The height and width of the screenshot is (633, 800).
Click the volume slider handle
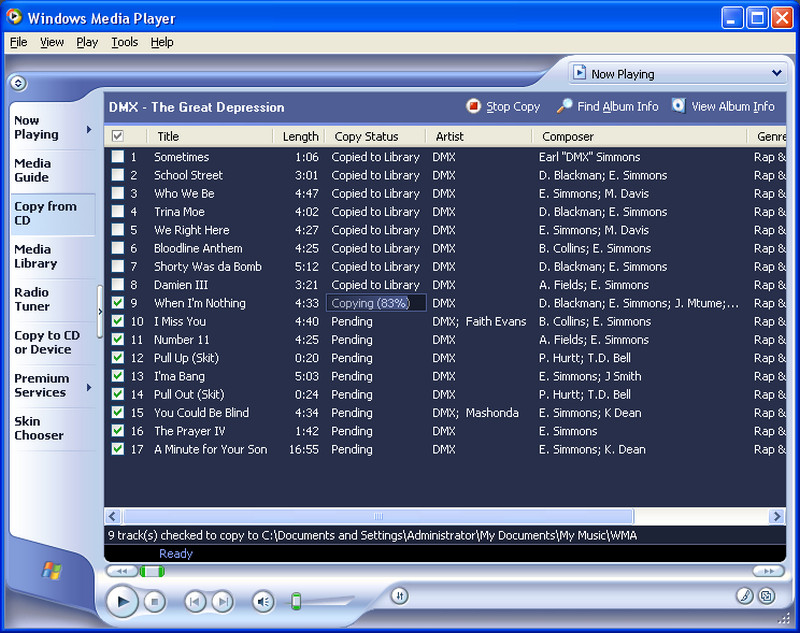(296, 601)
